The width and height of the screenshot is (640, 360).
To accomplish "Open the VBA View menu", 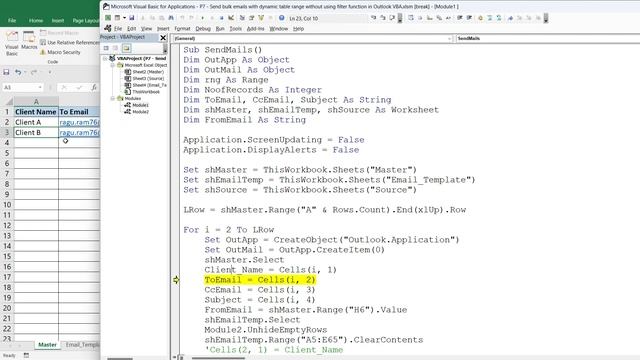I will (146, 29).
